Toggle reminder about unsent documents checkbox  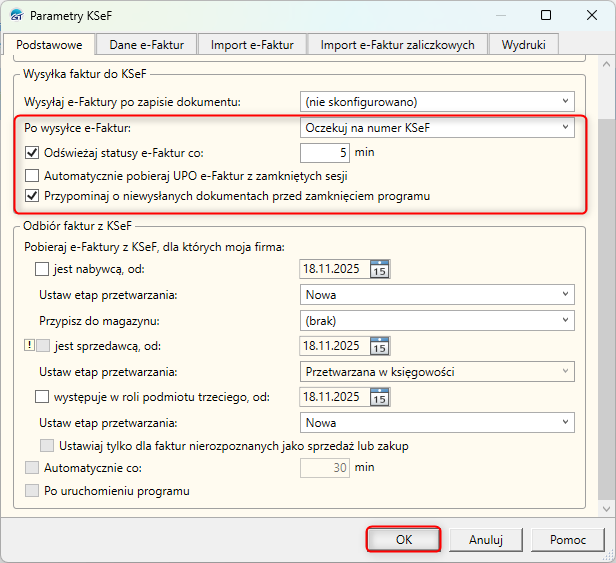tap(32, 196)
